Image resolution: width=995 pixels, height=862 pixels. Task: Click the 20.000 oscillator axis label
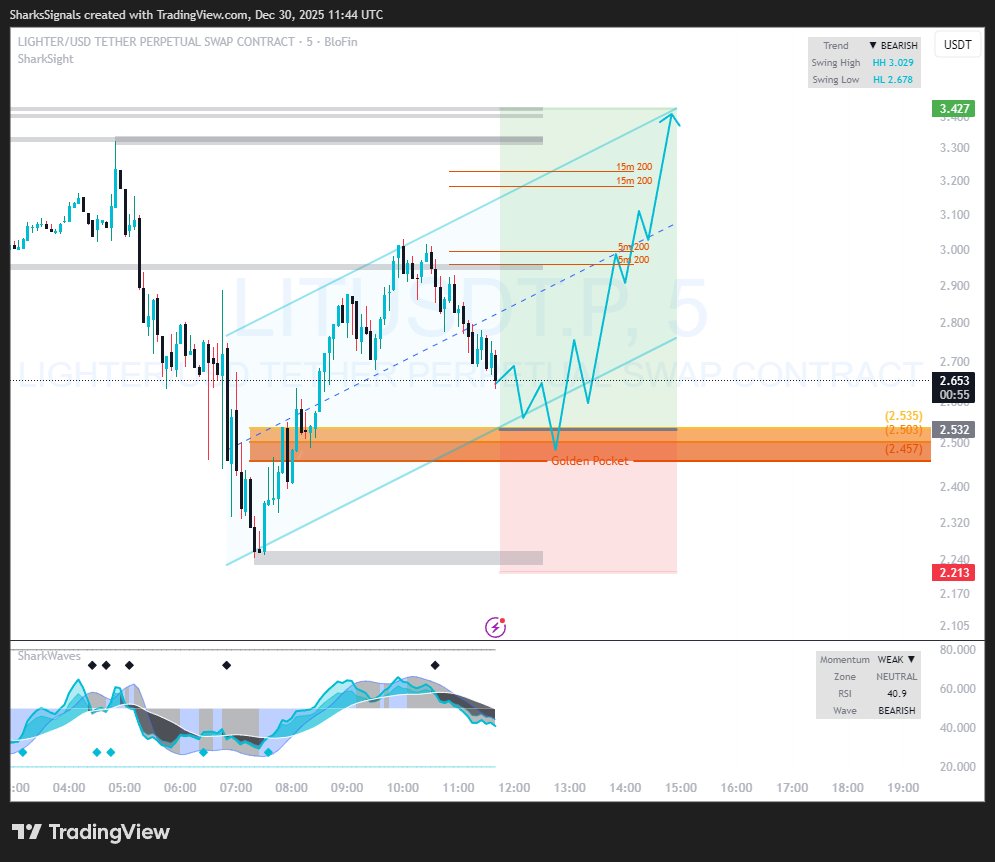coord(958,767)
